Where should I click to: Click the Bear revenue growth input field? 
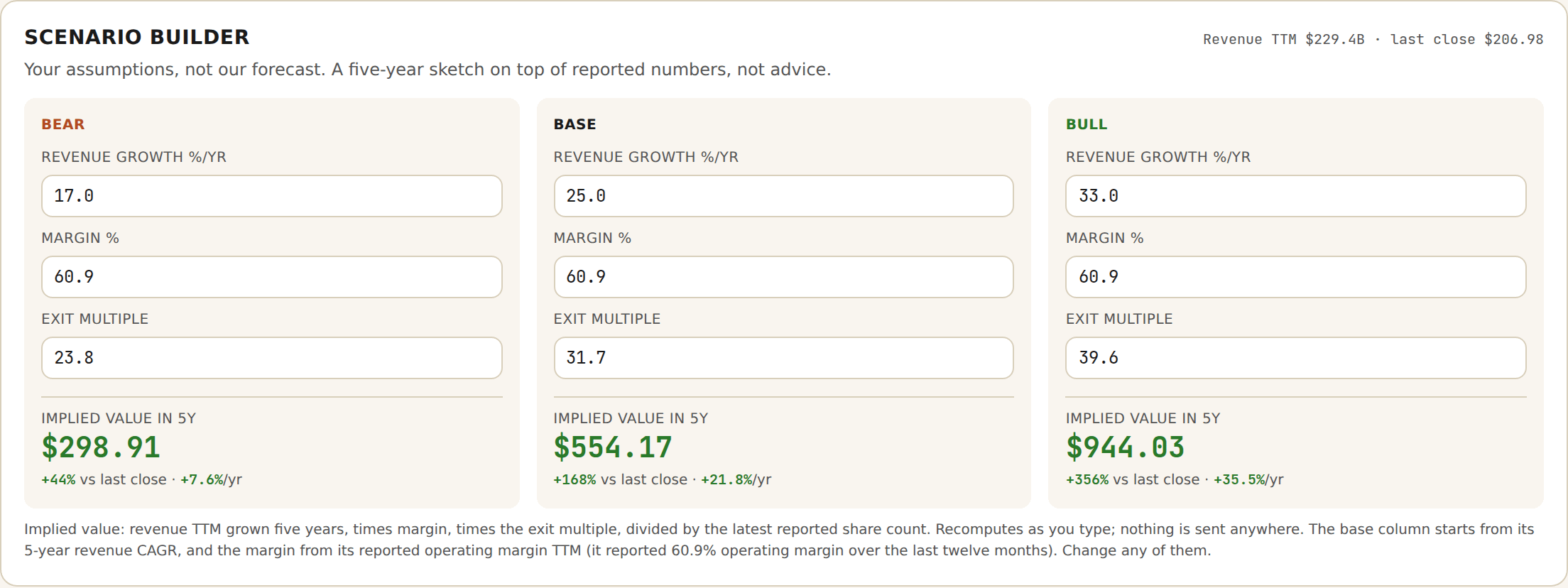click(x=272, y=196)
